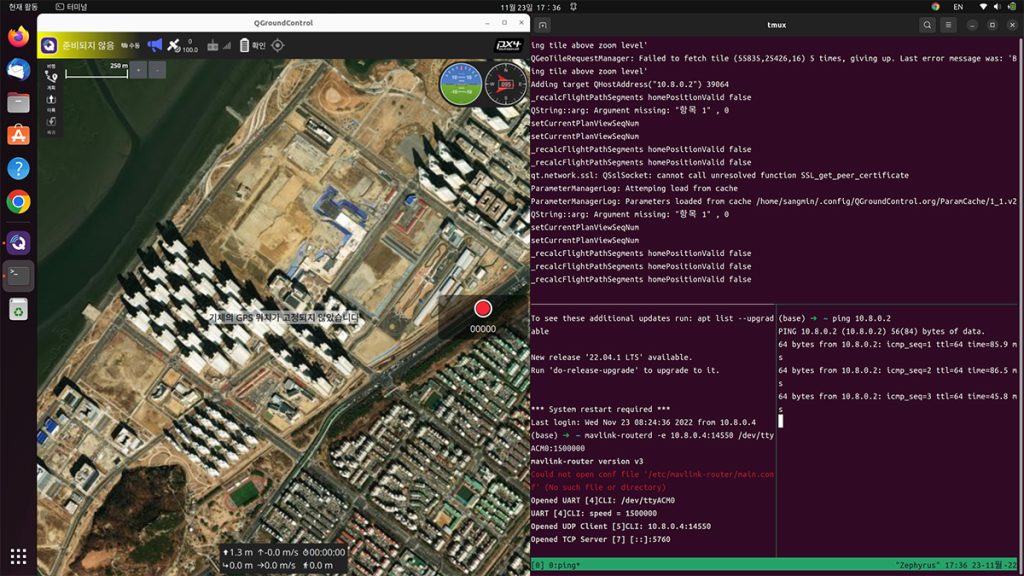Open the Wi-Fi network status icon
Image resolution: width=1024 pixels, height=576 pixels.
click(983, 7)
